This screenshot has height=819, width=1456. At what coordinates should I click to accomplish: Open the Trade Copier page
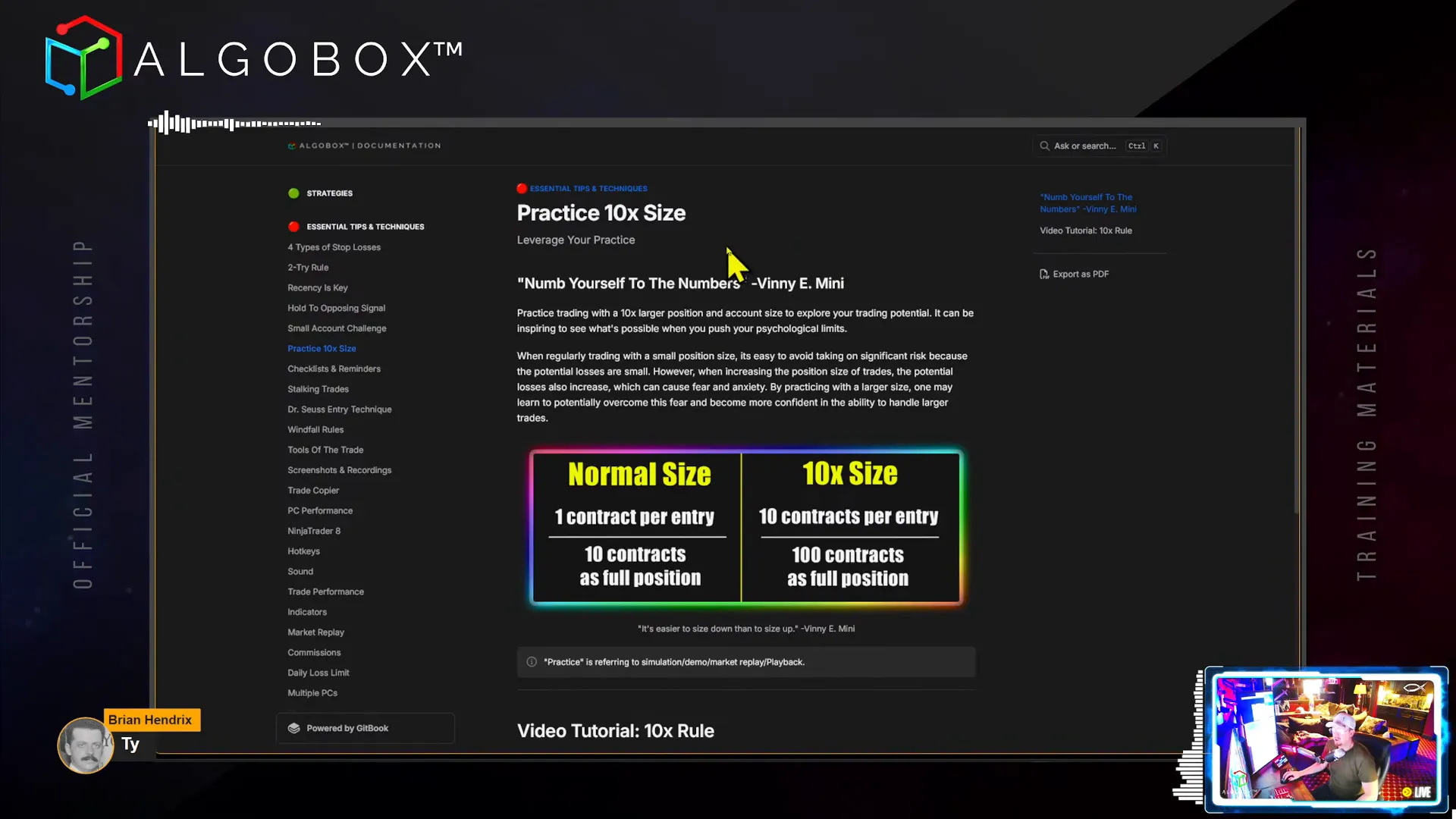[313, 491]
